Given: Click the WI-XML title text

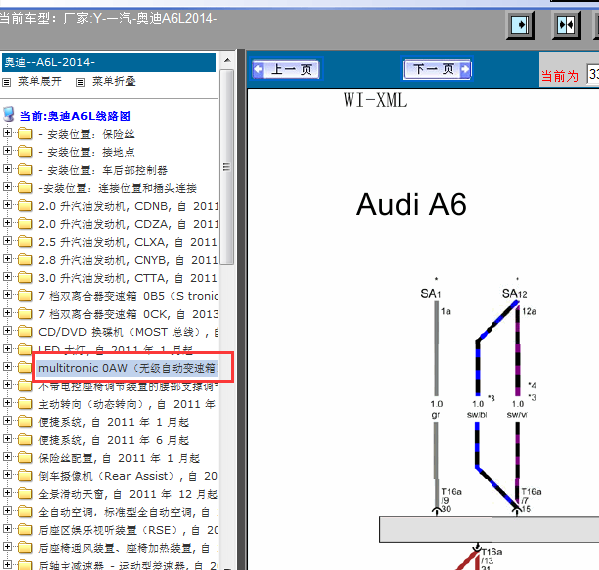Looking at the screenshot, I should click(376, 100).
